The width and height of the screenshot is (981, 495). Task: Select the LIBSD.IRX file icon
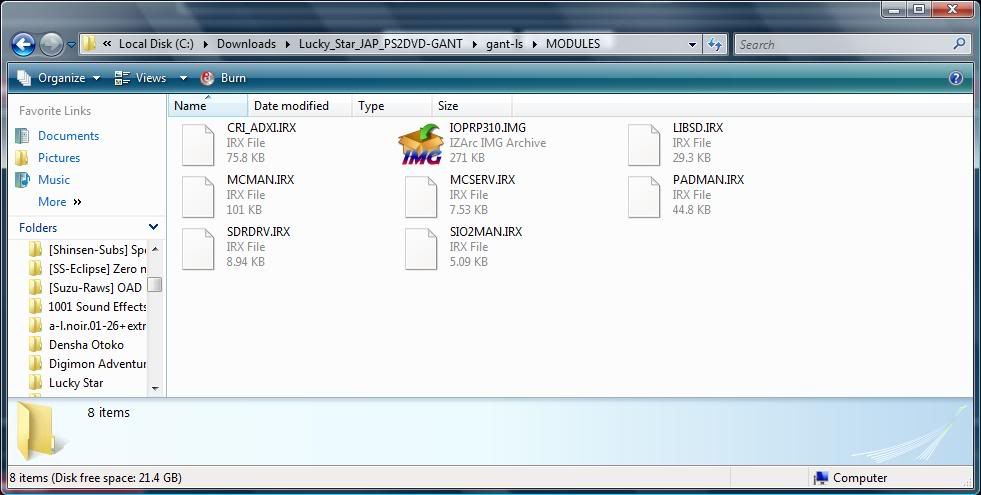644,145
